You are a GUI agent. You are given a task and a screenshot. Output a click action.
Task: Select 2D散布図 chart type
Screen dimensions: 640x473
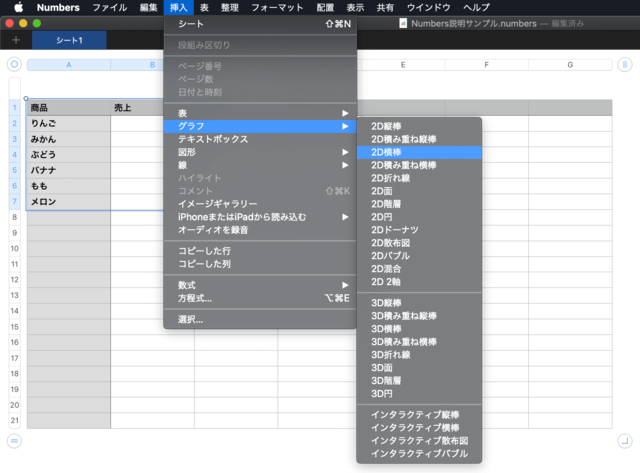coord(419,243)
